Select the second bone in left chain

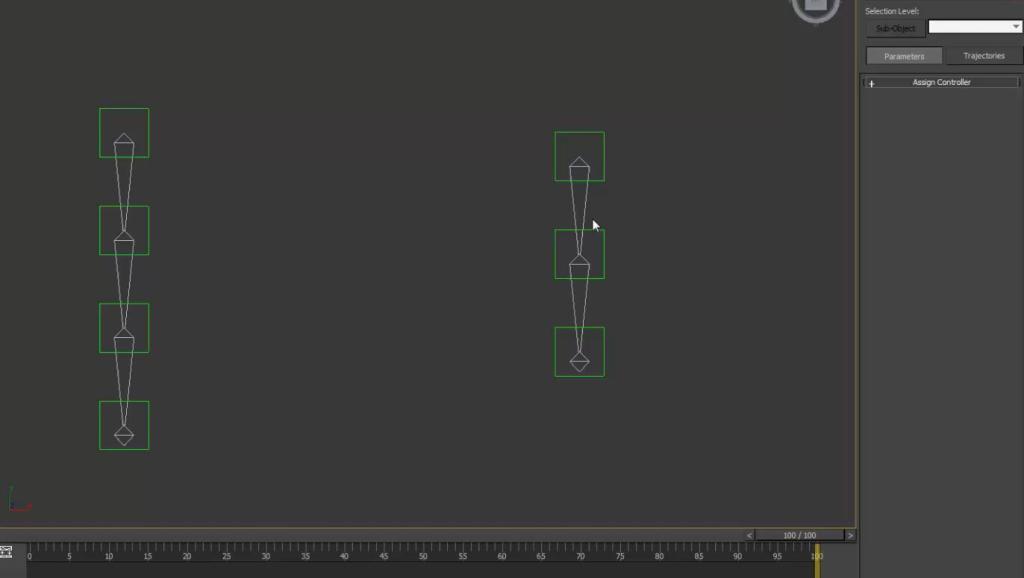[x=124, y=231]
